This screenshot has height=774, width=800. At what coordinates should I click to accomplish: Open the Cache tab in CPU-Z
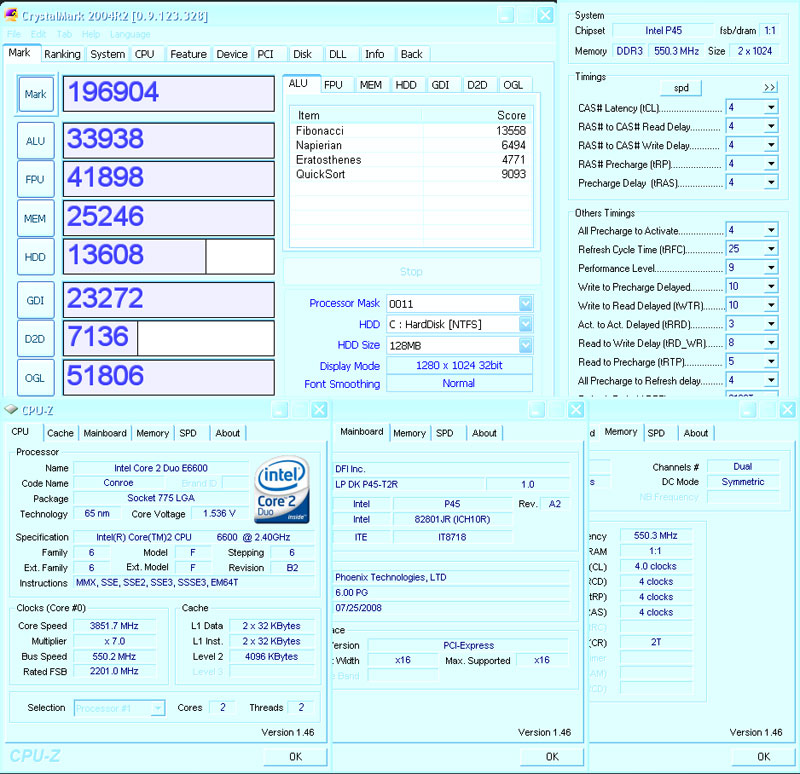coord(60,433)
